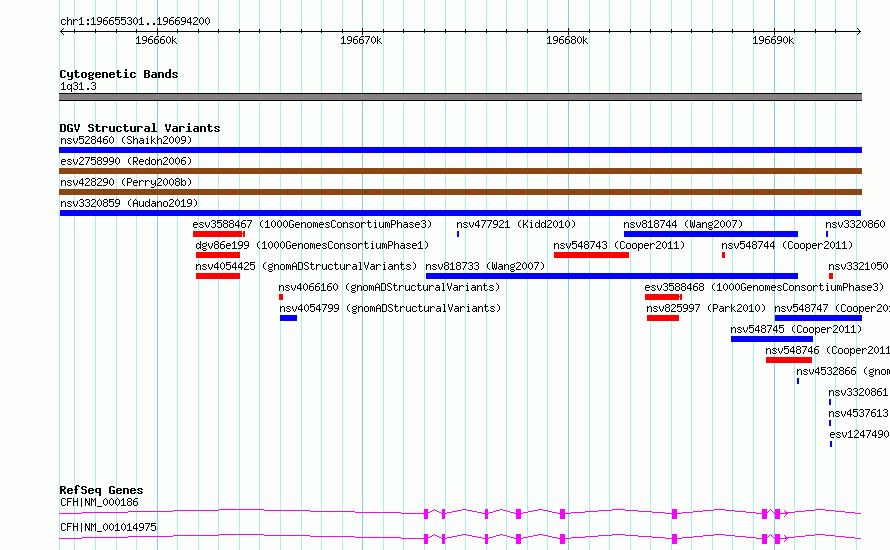This screenshot has height=550, width=890.
Task: Select the nsv818733 (Wang2007) long blue bar
Action: click(x=612, y=276)
